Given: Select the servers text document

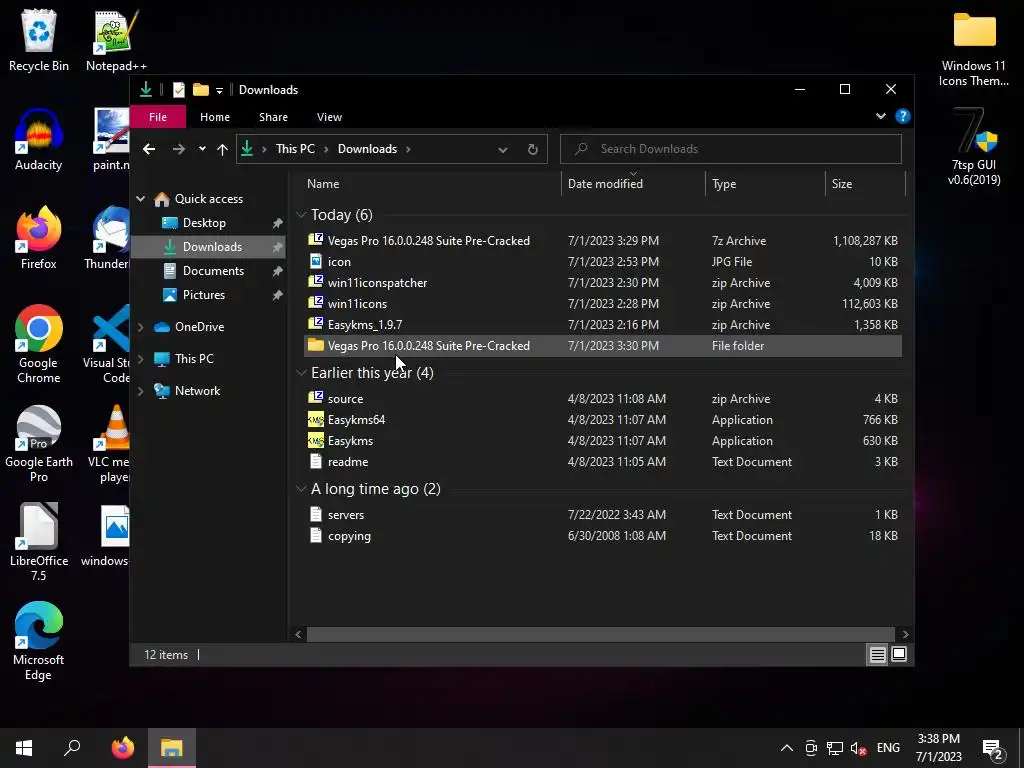Looking at the screenshot, I should [x=603, y=514].
